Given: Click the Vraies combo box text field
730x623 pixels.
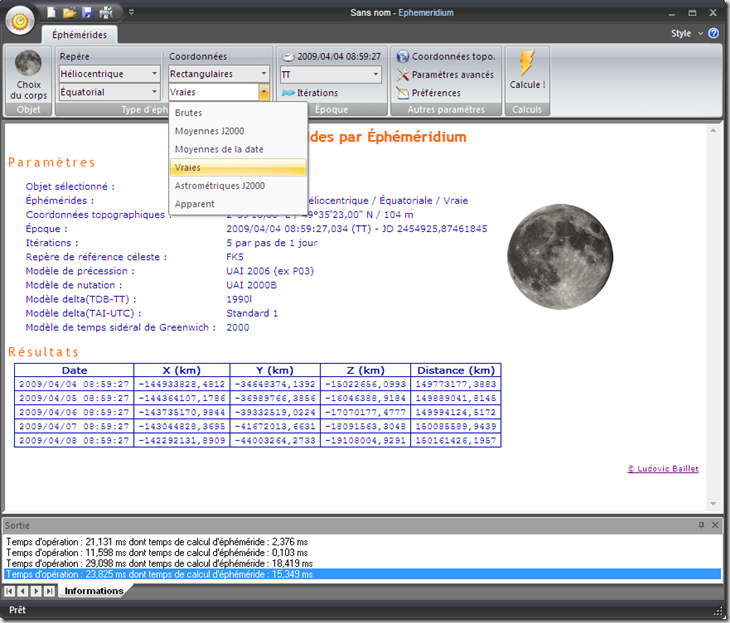Looking at the screenshot, I should point(214,92).
